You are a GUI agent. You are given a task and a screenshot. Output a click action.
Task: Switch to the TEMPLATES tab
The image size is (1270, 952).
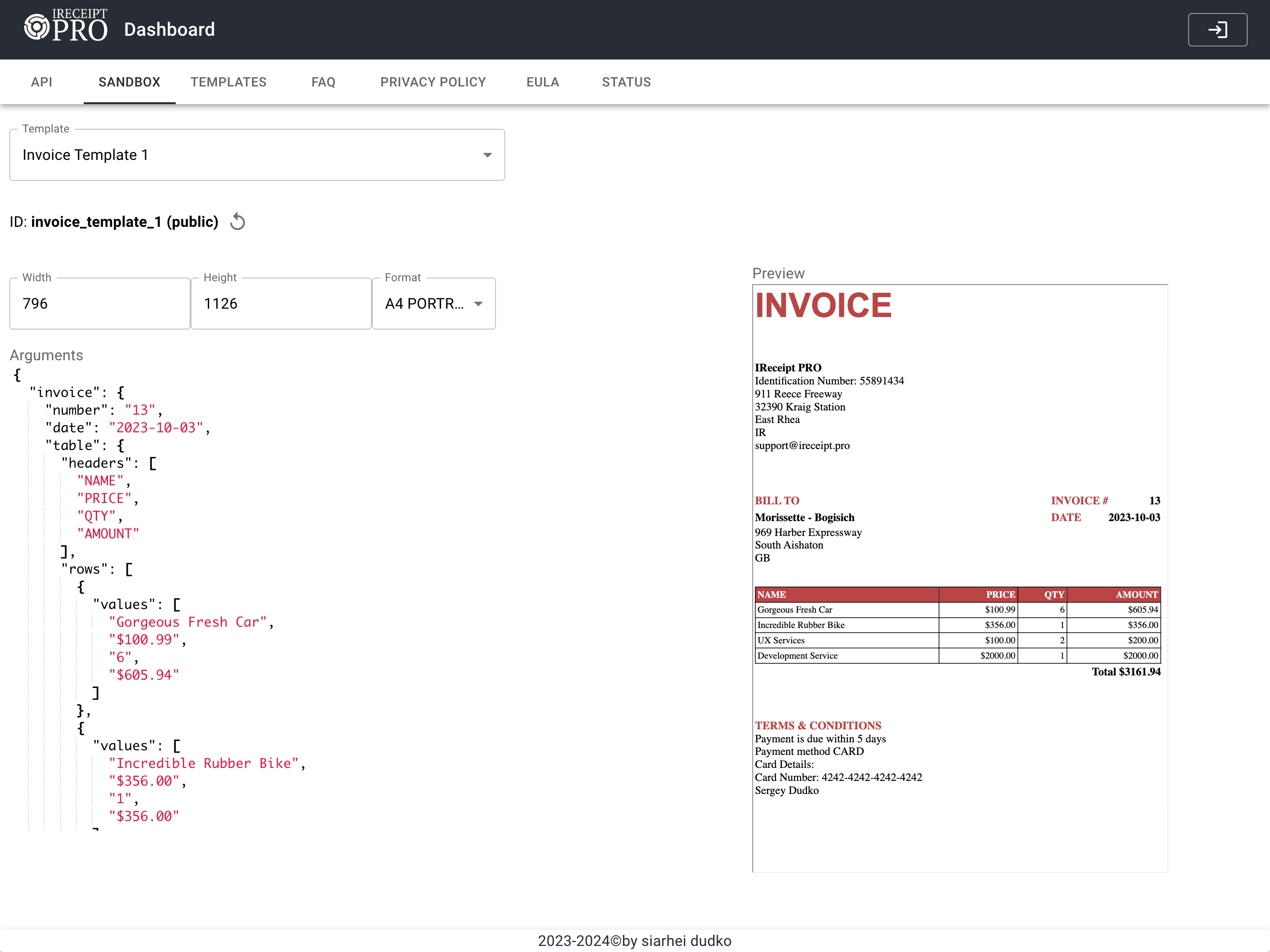point(229,82)
